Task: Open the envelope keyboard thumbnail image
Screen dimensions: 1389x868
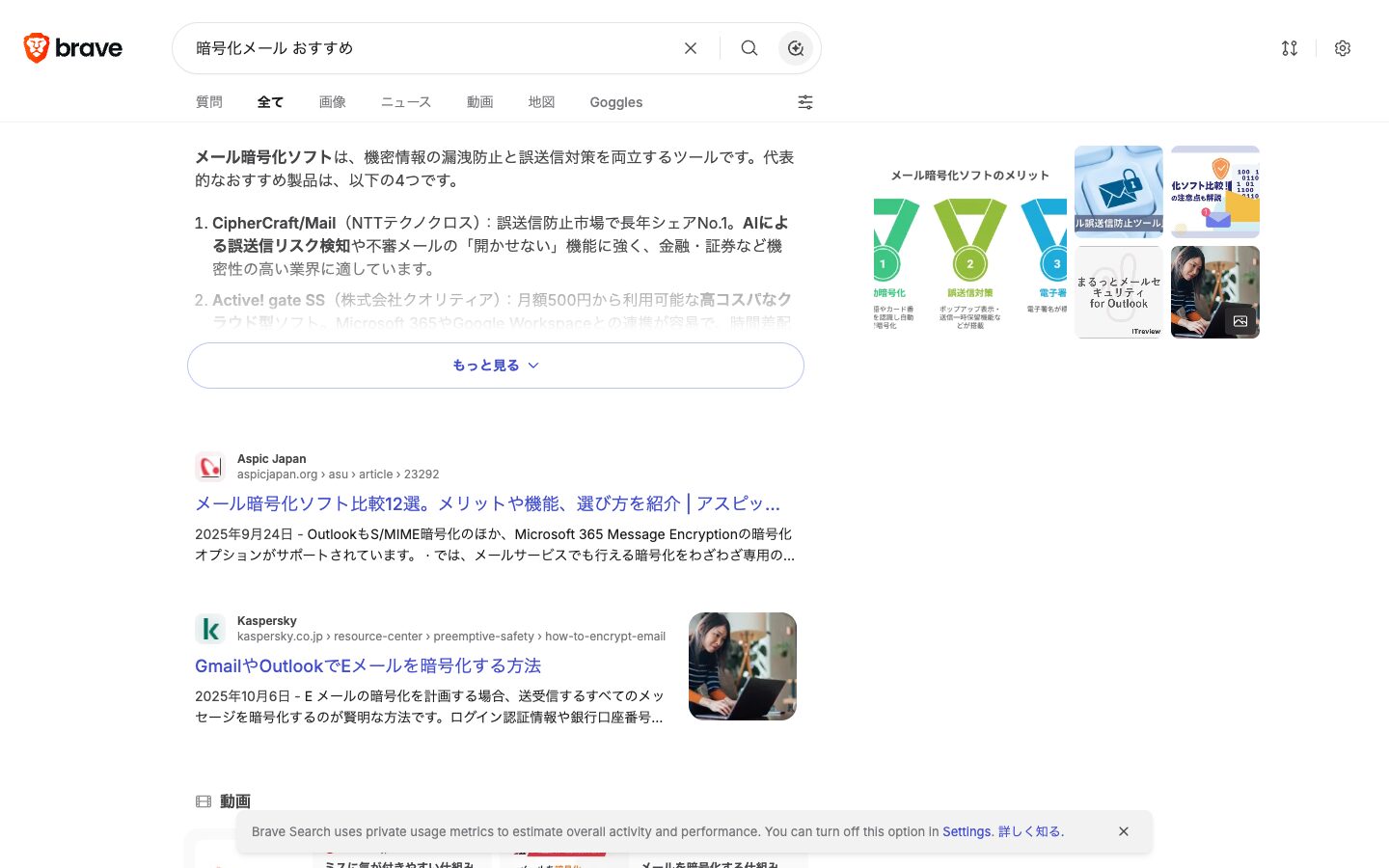Action: pos(1119,192)
